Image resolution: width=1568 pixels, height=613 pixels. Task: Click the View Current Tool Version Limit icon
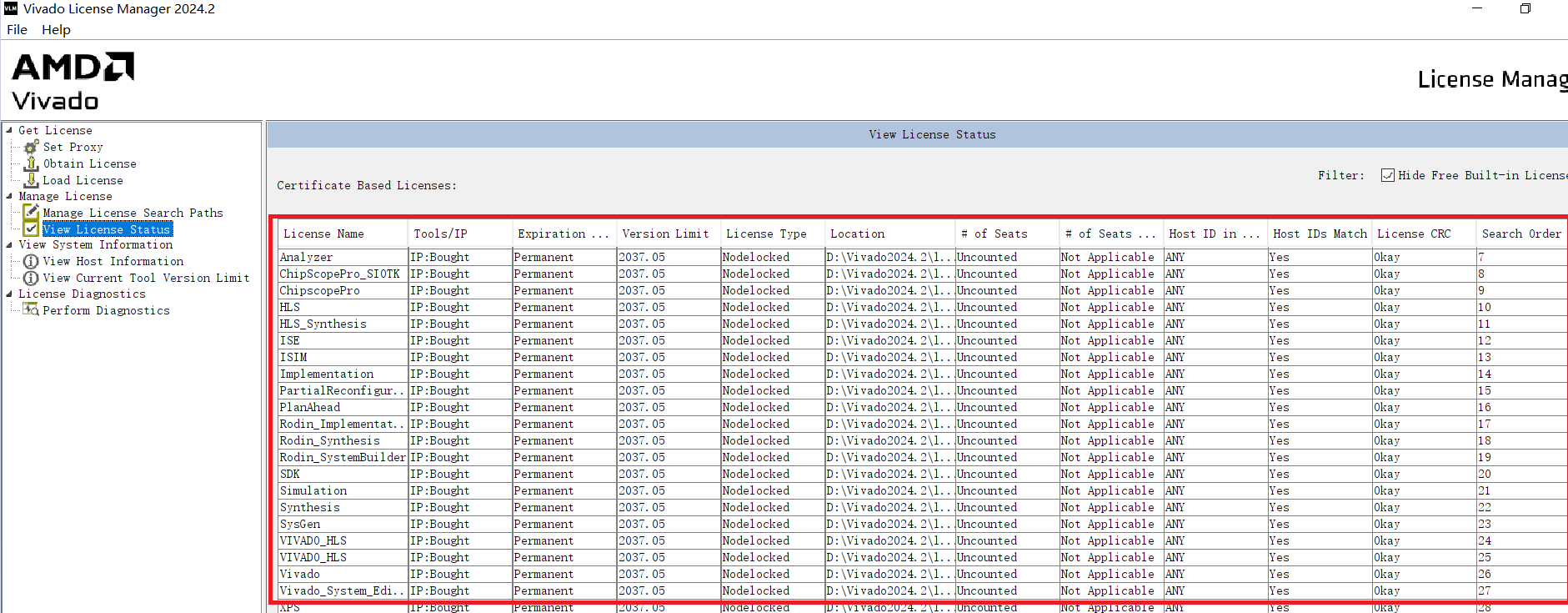(x=31, y=278)
